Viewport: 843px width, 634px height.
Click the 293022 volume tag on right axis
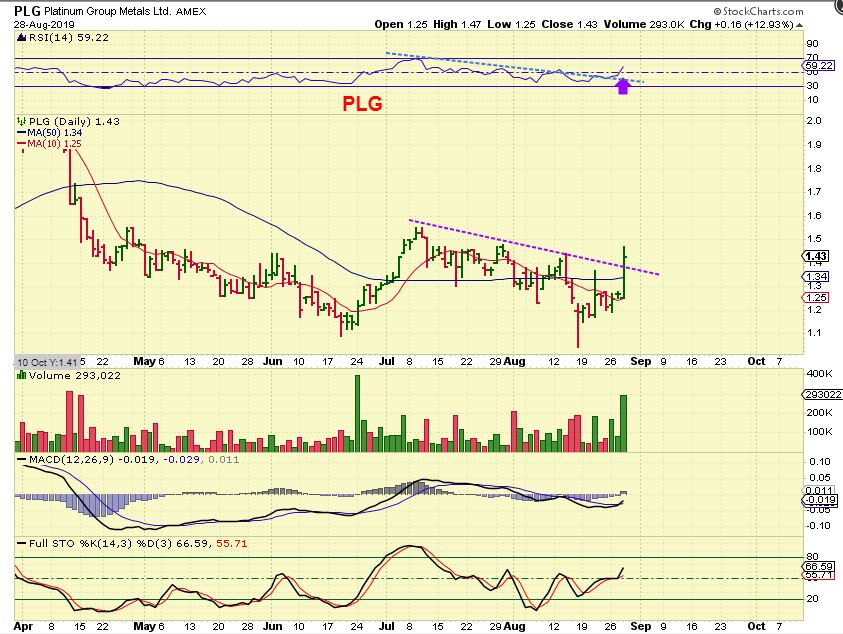(823, 395)
